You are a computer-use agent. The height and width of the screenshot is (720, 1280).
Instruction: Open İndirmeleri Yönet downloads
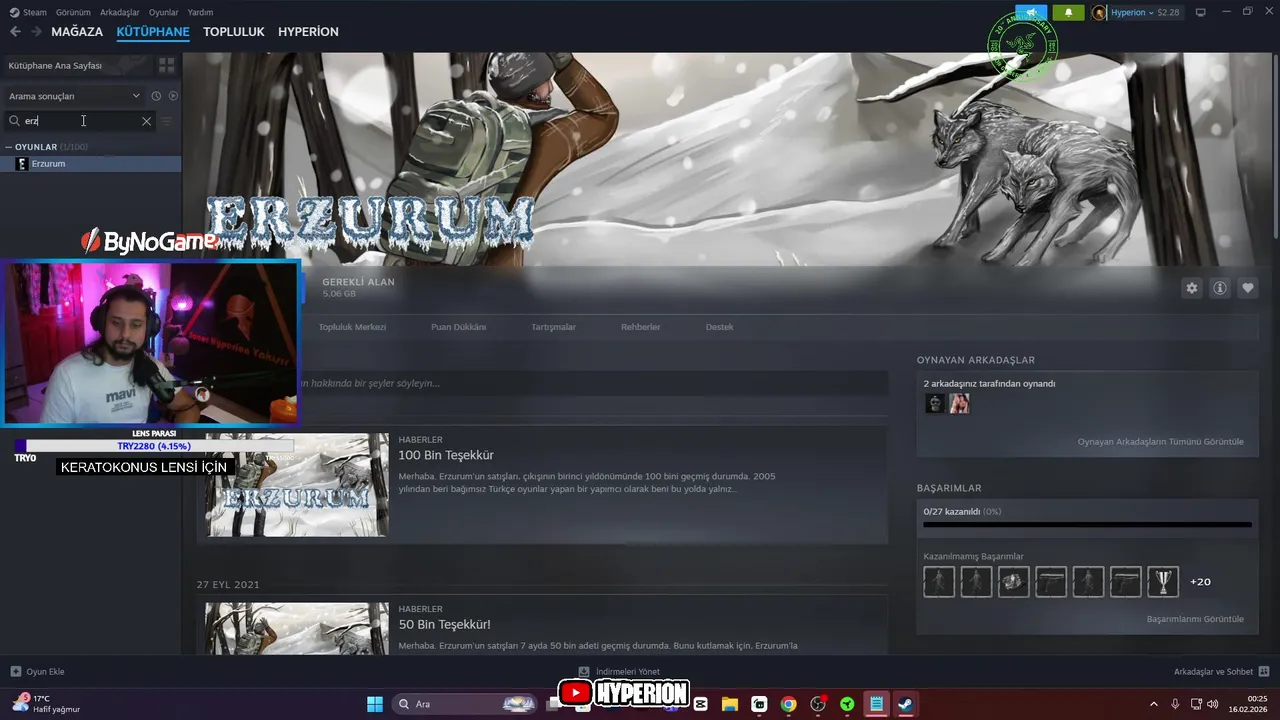tap(619, 672)
